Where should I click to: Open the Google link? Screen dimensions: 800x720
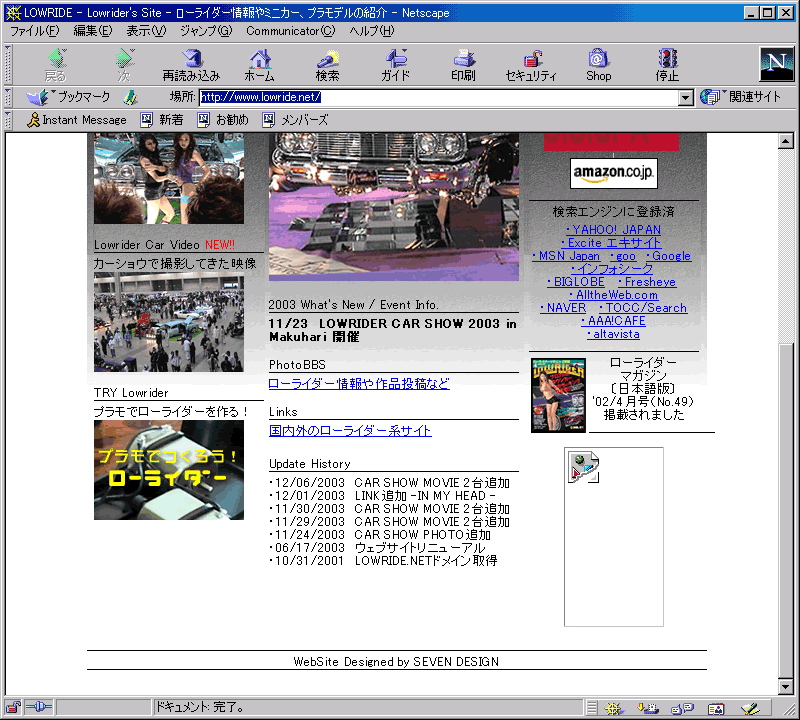click(x=668, y=256)
